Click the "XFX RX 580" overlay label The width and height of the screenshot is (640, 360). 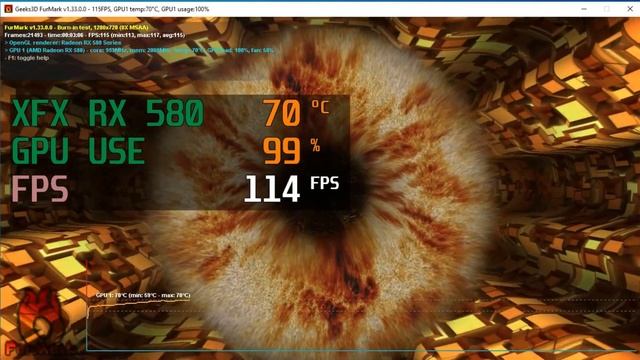[x=107, y=113]
